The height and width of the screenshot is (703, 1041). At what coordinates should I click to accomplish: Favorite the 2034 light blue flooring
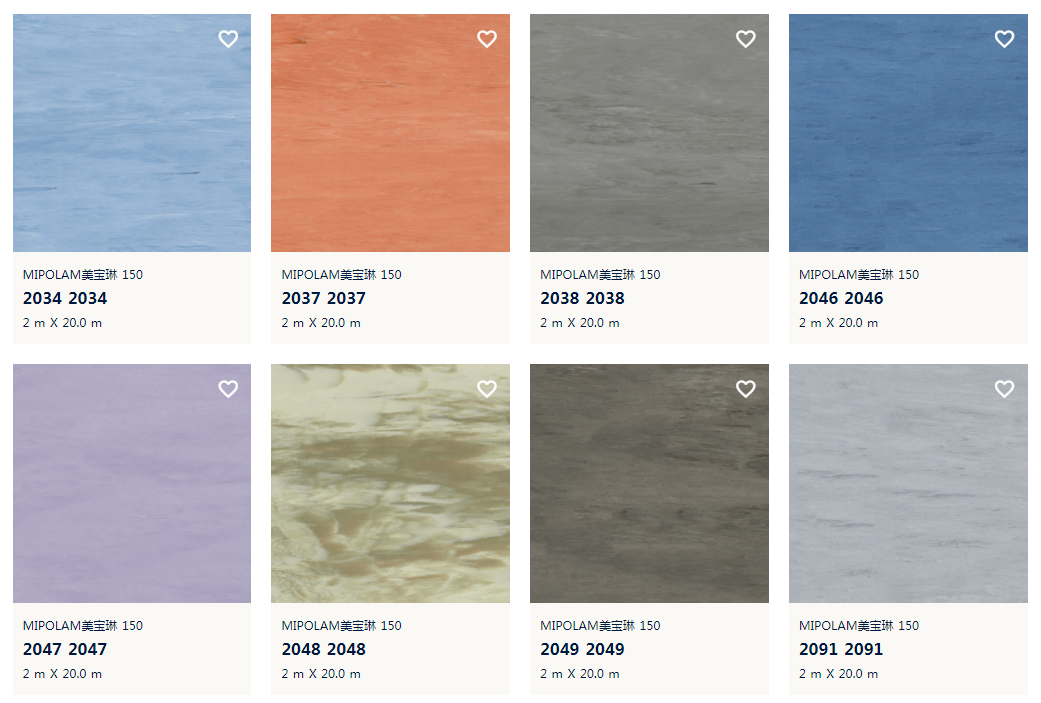point(228,39)
